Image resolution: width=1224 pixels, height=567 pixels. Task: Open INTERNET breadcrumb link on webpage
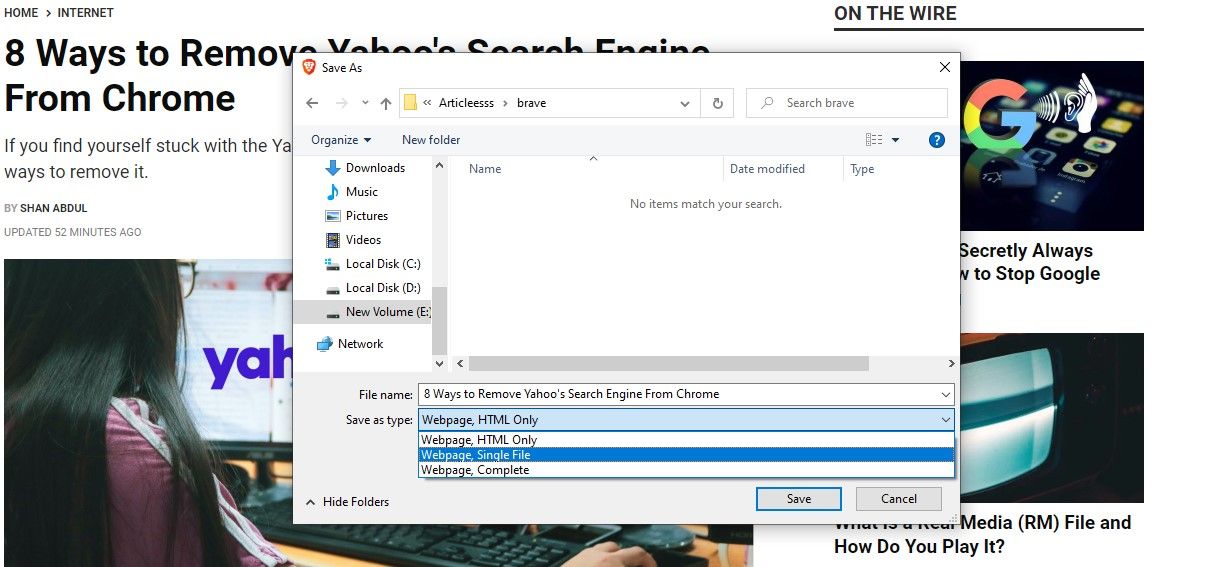click(86, 13)
